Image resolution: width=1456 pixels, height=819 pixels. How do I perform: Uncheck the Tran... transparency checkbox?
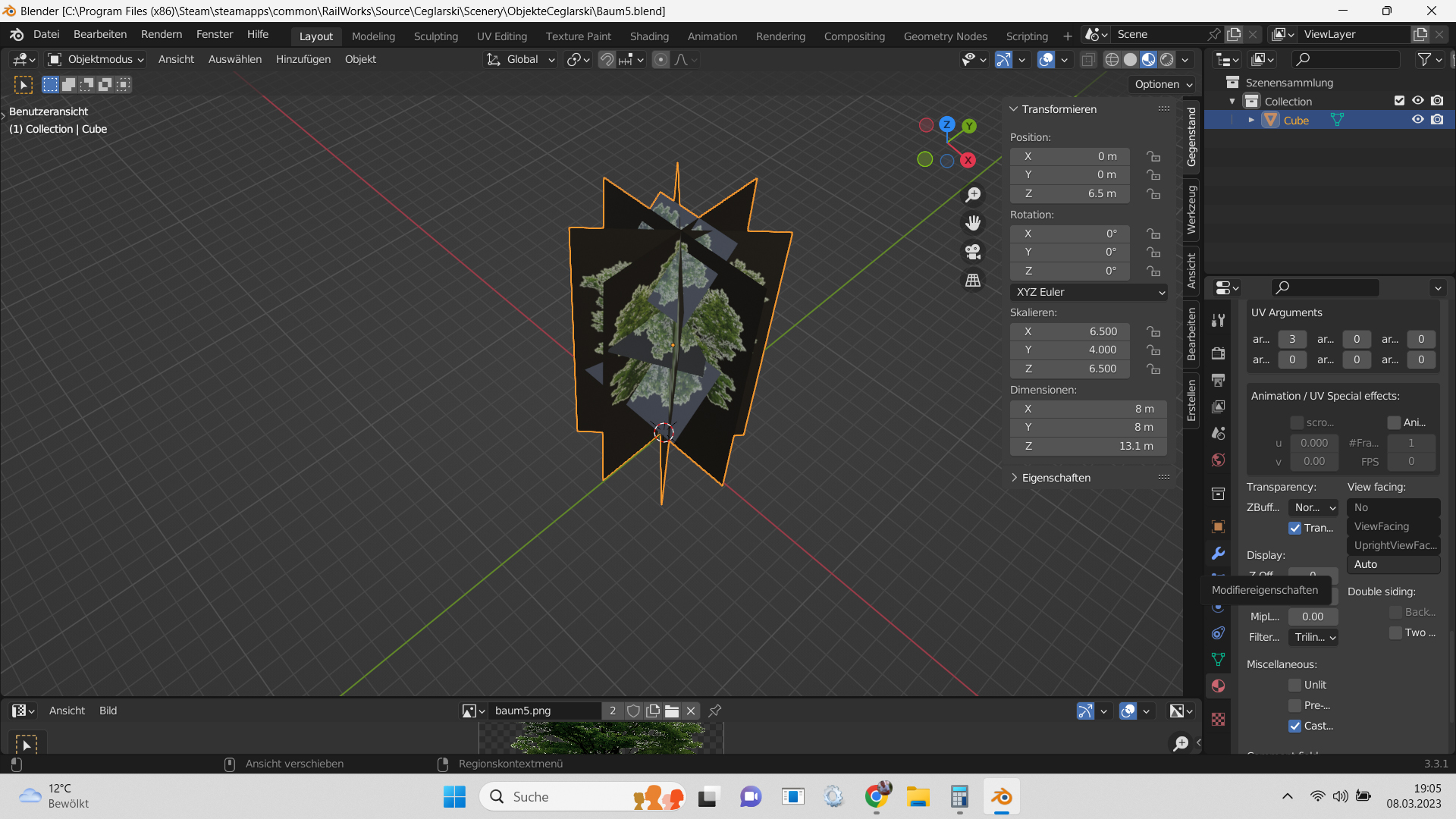tap(1294, 528)
